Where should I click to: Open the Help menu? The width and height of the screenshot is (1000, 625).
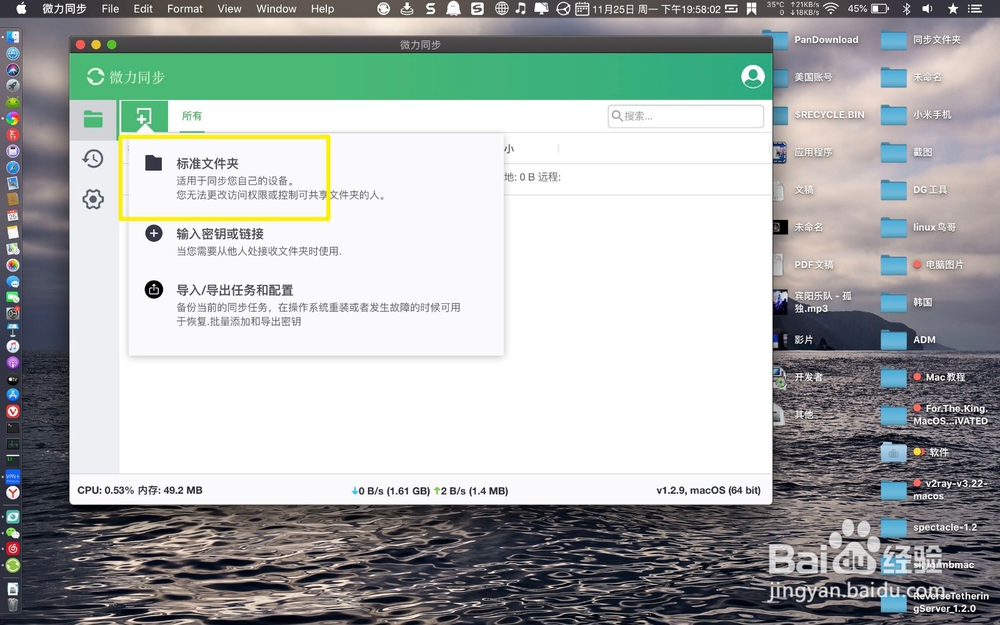click(323, 8)
